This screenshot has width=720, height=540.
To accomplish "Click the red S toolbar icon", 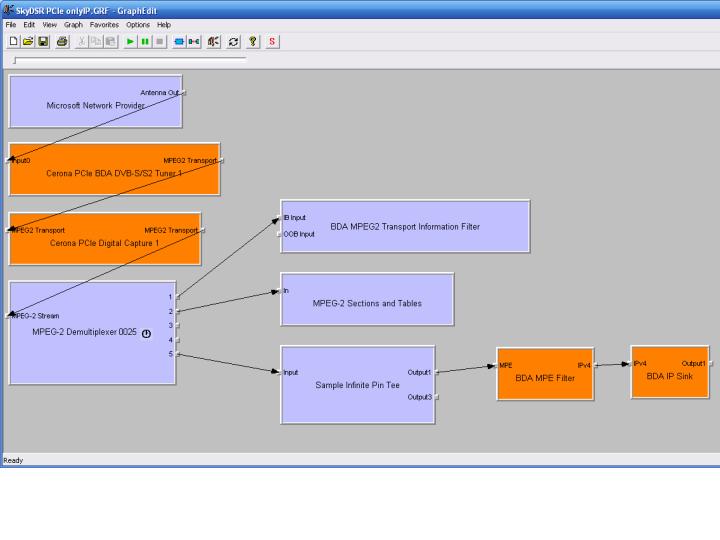I will 272,42.
